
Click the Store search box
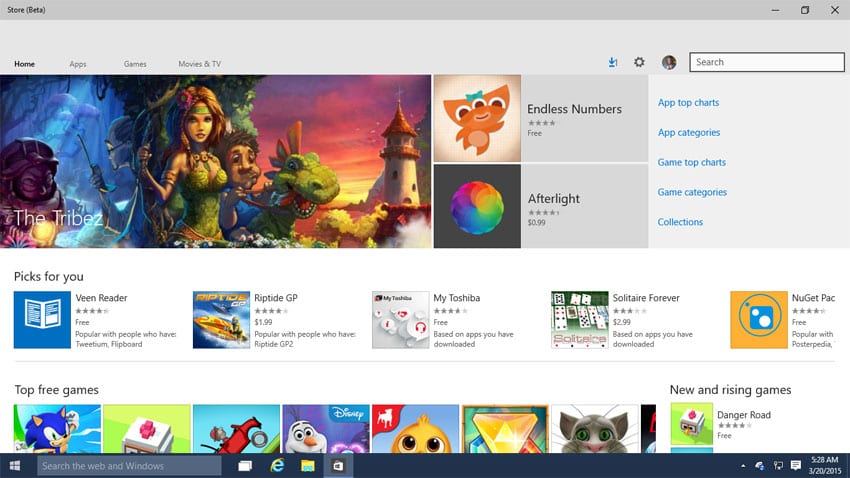click(767, 62)
